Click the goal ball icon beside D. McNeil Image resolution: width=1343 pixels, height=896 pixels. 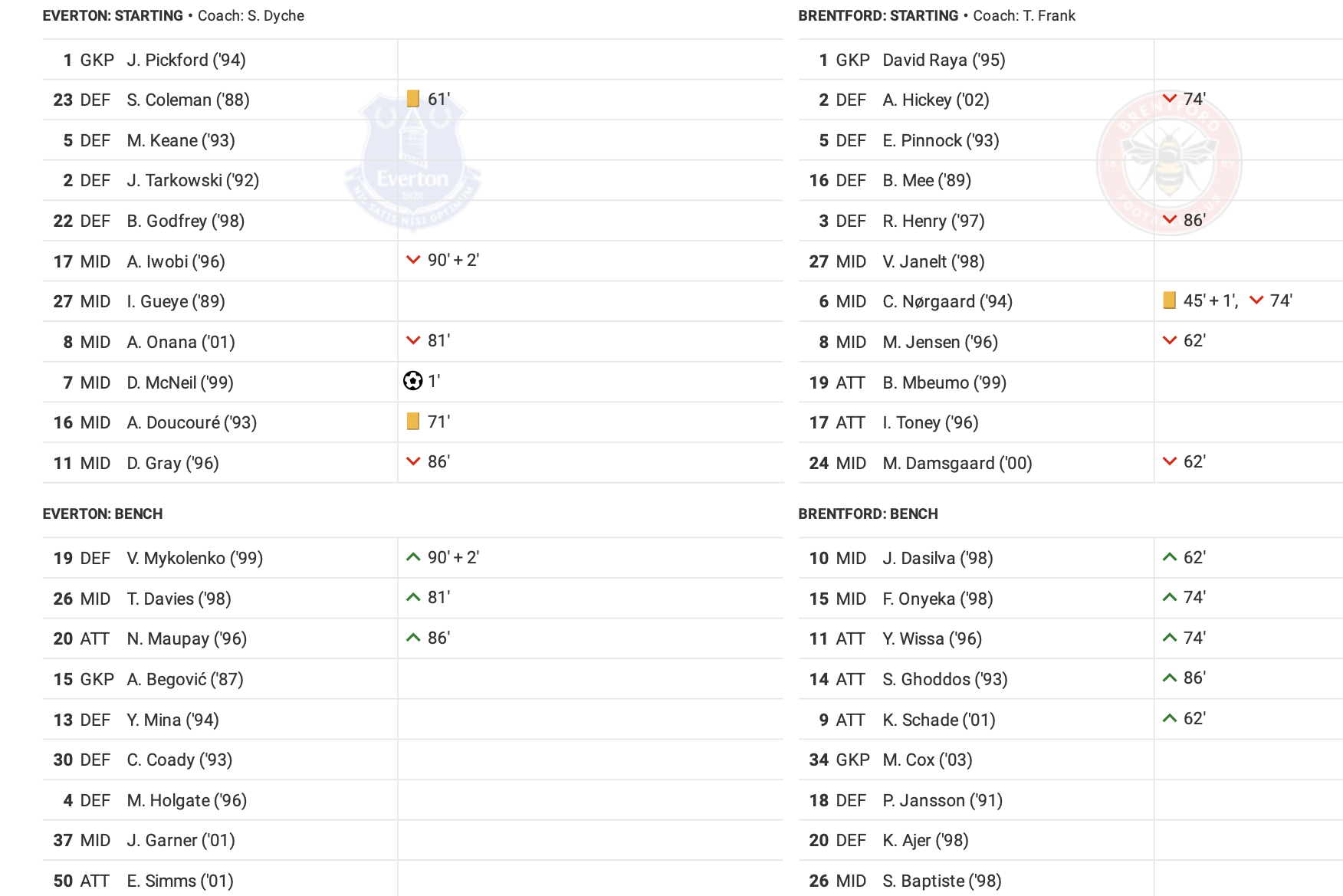point(413,381)
